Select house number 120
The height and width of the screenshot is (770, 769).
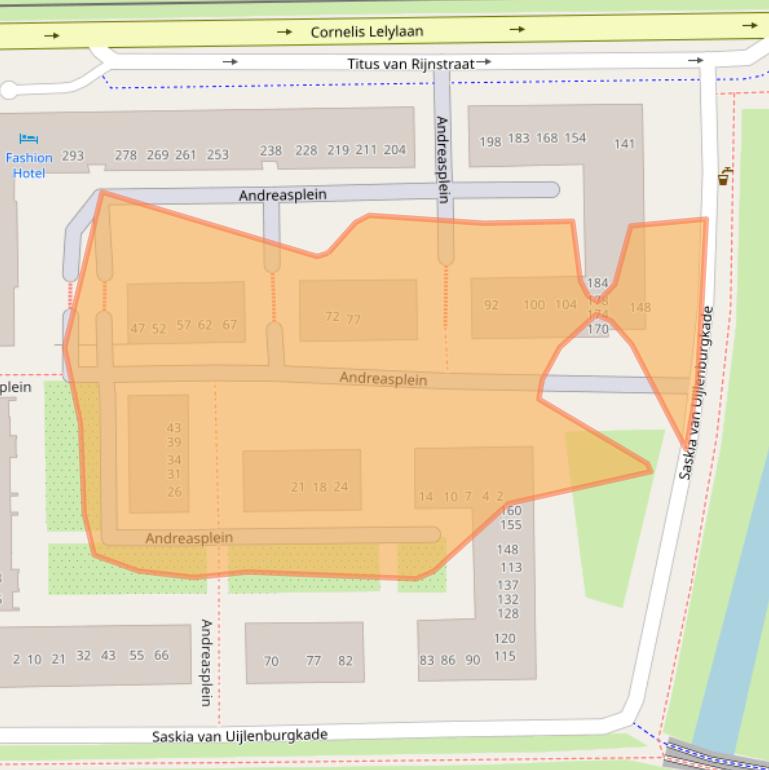point(505,638)
